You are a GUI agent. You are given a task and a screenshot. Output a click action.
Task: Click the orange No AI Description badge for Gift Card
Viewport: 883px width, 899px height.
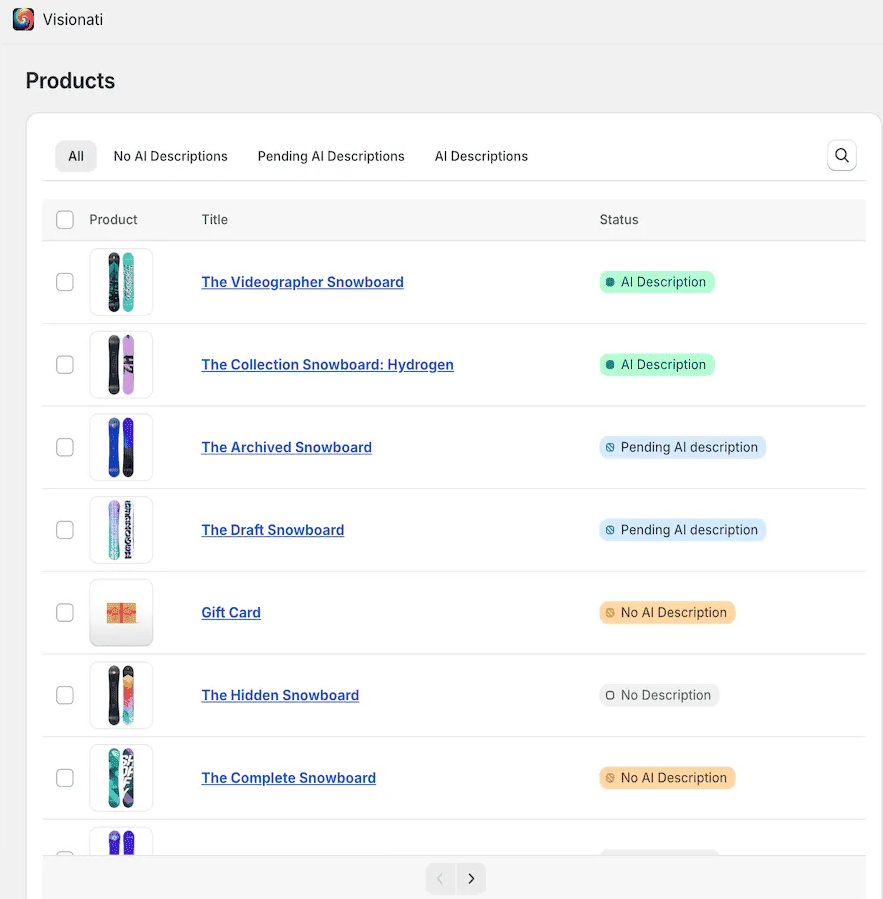click(x=666, y=612)
